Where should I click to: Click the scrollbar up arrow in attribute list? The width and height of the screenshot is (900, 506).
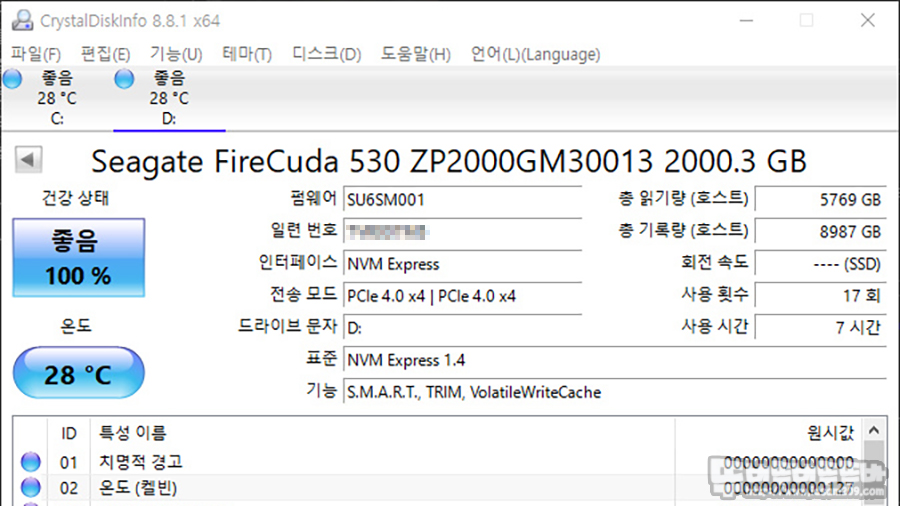(874, 430)
